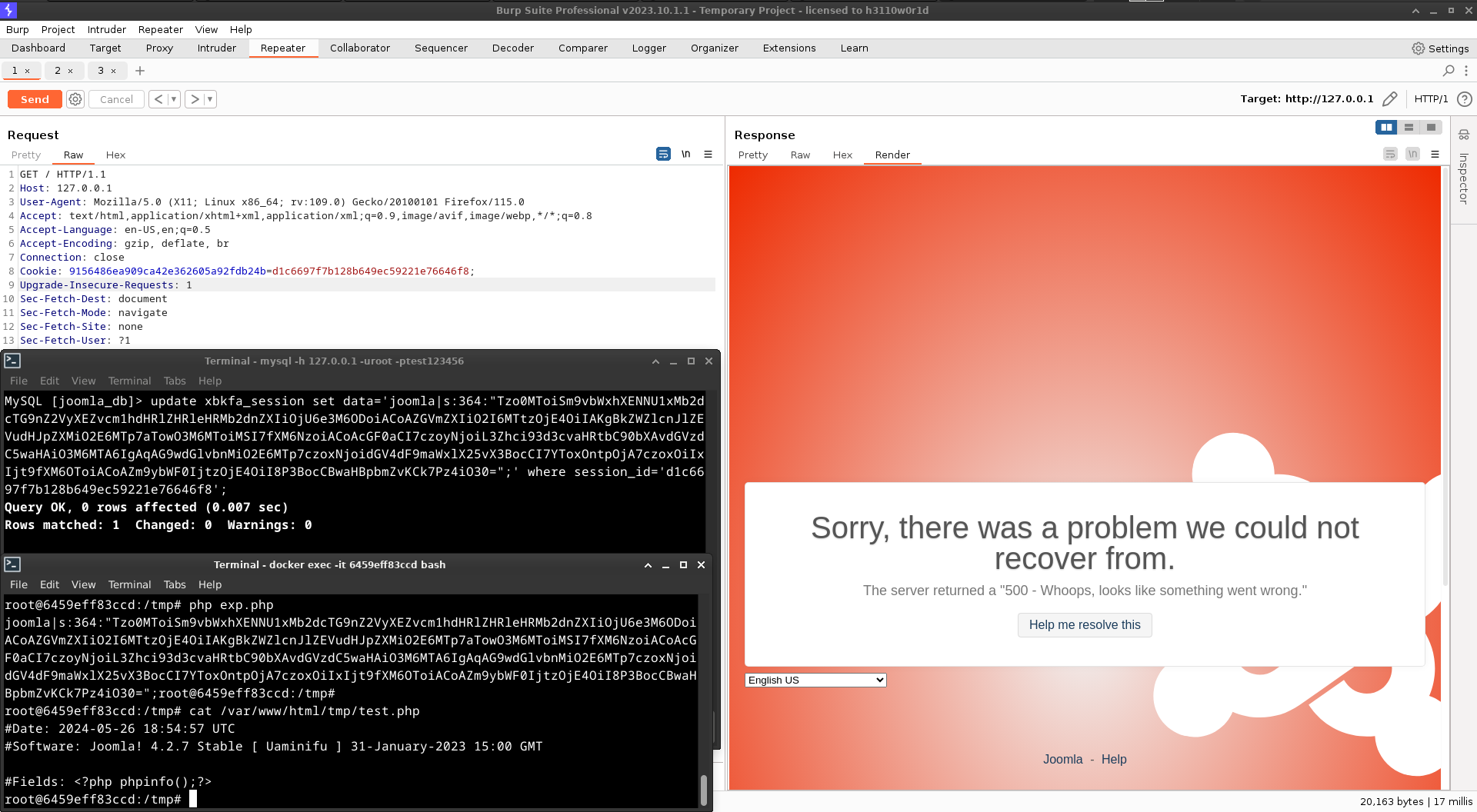Toggle response non-printable characters icon
The image size is (1477, 812).
(1412, 155)
